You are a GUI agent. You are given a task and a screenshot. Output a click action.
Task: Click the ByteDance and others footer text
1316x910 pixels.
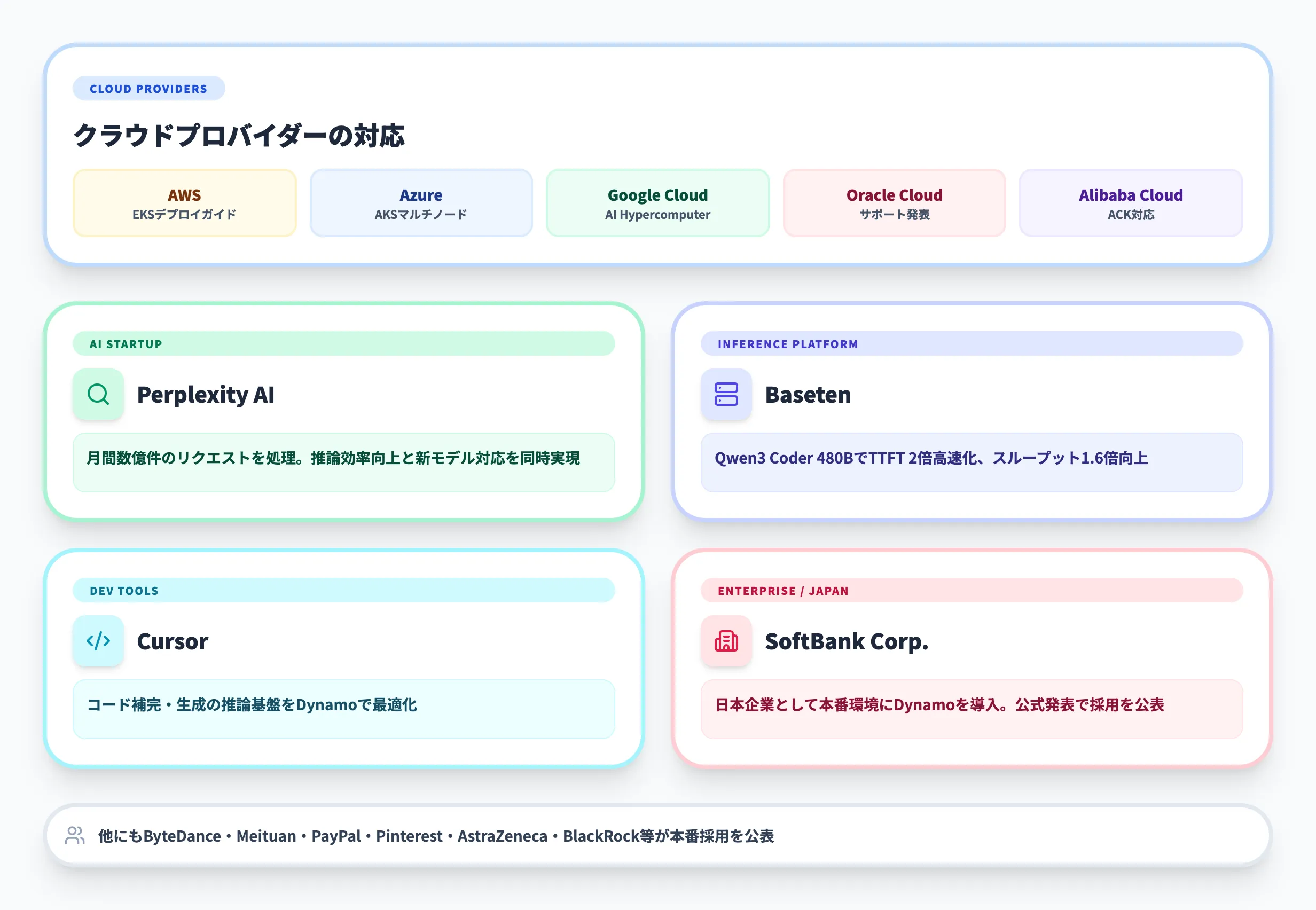(436, 836)
